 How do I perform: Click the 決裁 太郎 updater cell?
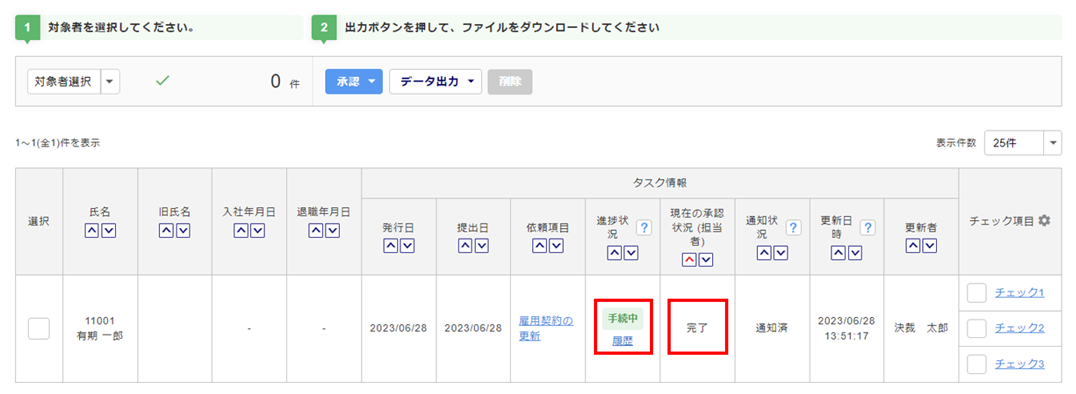(x=922, y=328)
